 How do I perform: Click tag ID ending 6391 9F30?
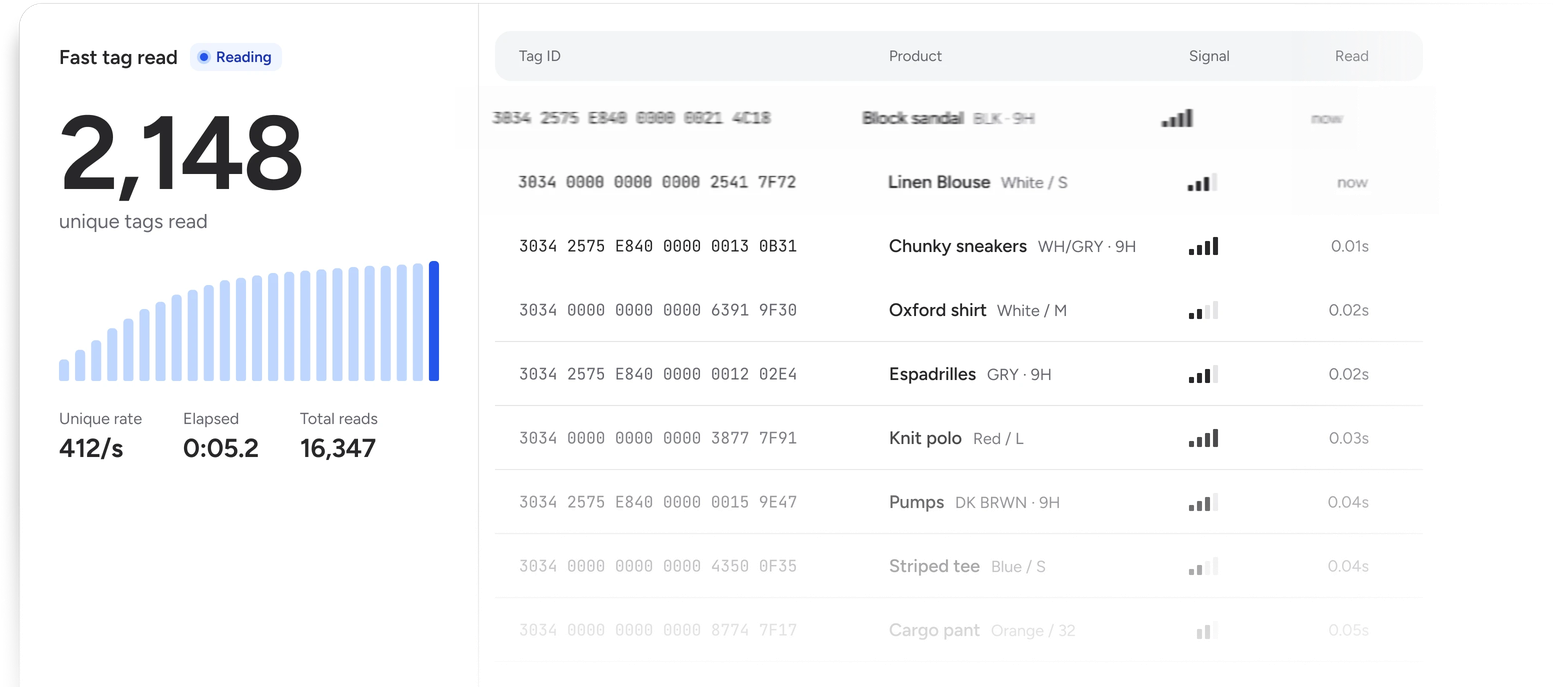[658, 310]
